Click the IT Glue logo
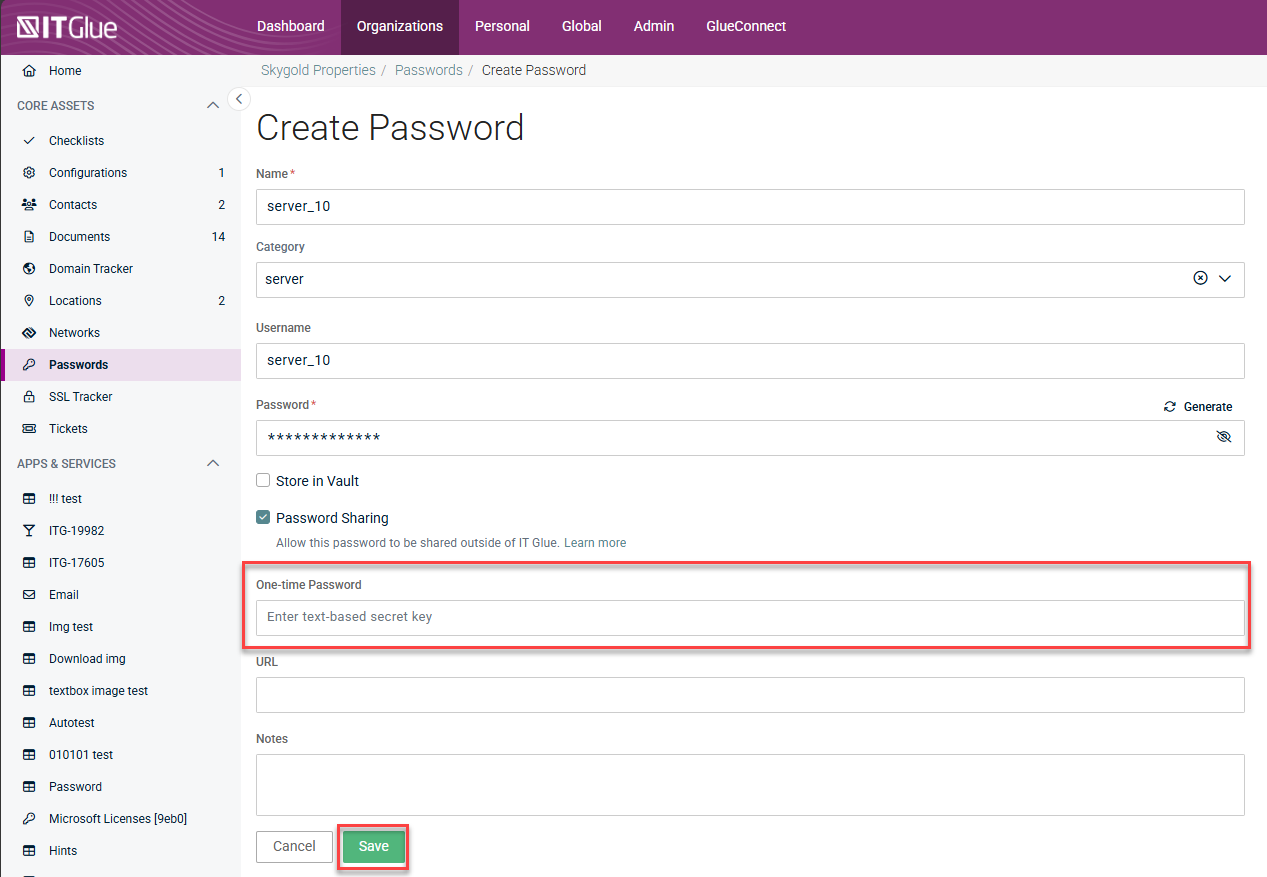 [x=67, y=27]
